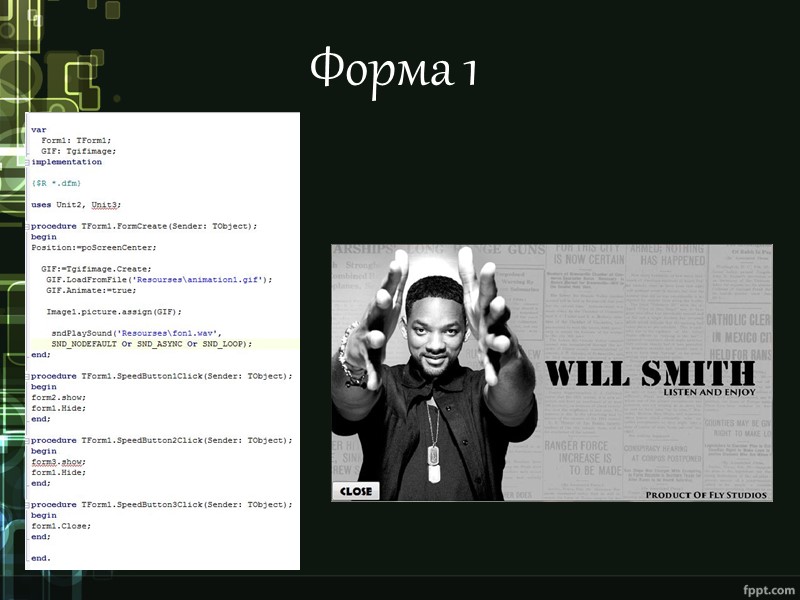Click the 'GIF: Tgifimage;' declaration line
This screenshot has width=800, height=600.
[79, 151]
